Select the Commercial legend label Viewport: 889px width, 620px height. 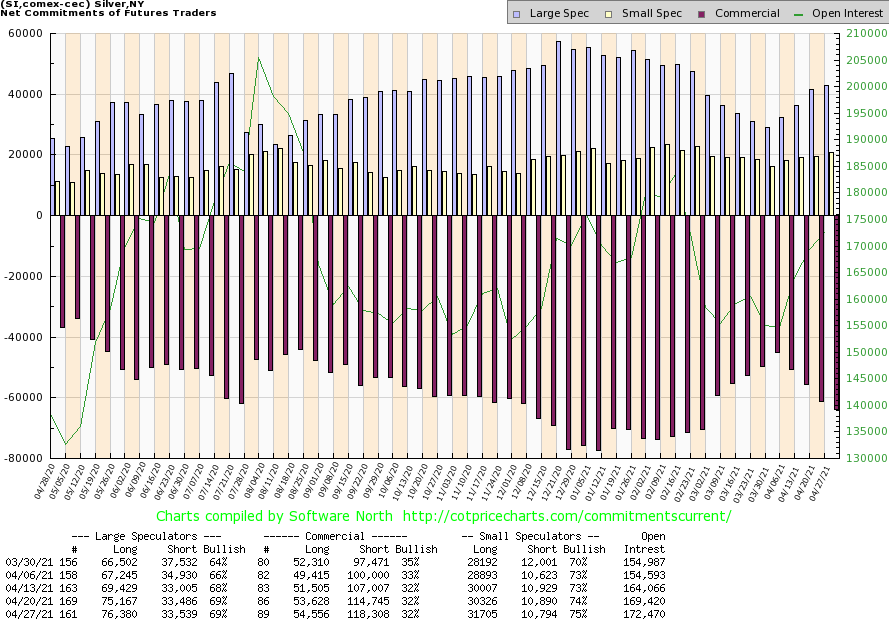(x=747, y=14)
